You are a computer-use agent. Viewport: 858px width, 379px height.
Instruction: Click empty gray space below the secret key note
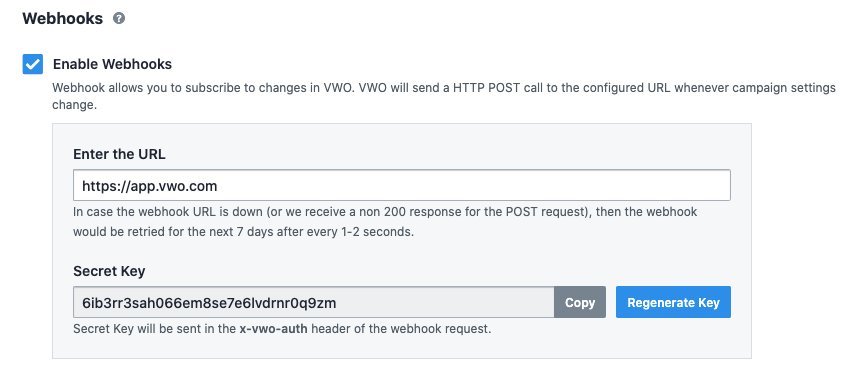click(402, 348)
